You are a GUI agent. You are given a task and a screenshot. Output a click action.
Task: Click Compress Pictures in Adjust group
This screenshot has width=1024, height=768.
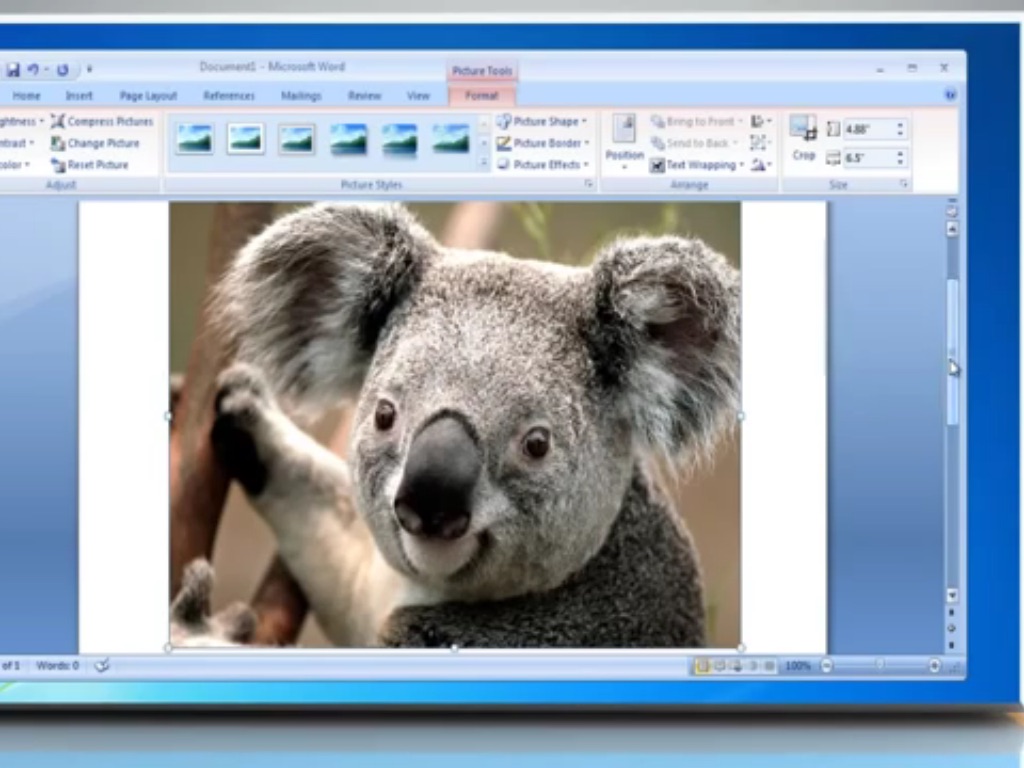(x=102, y=122)
